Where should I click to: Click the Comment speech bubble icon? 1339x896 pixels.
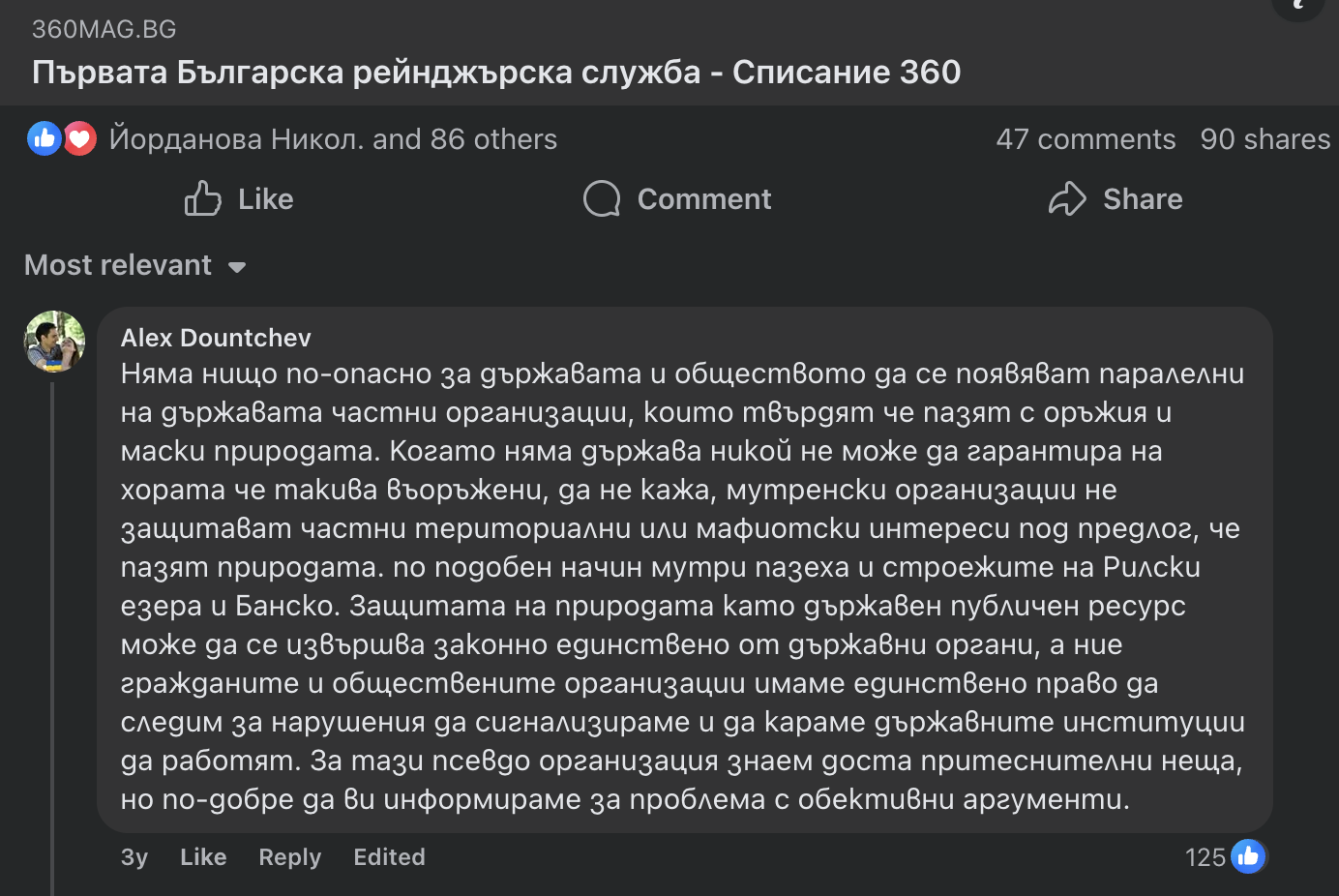[602, 198]
